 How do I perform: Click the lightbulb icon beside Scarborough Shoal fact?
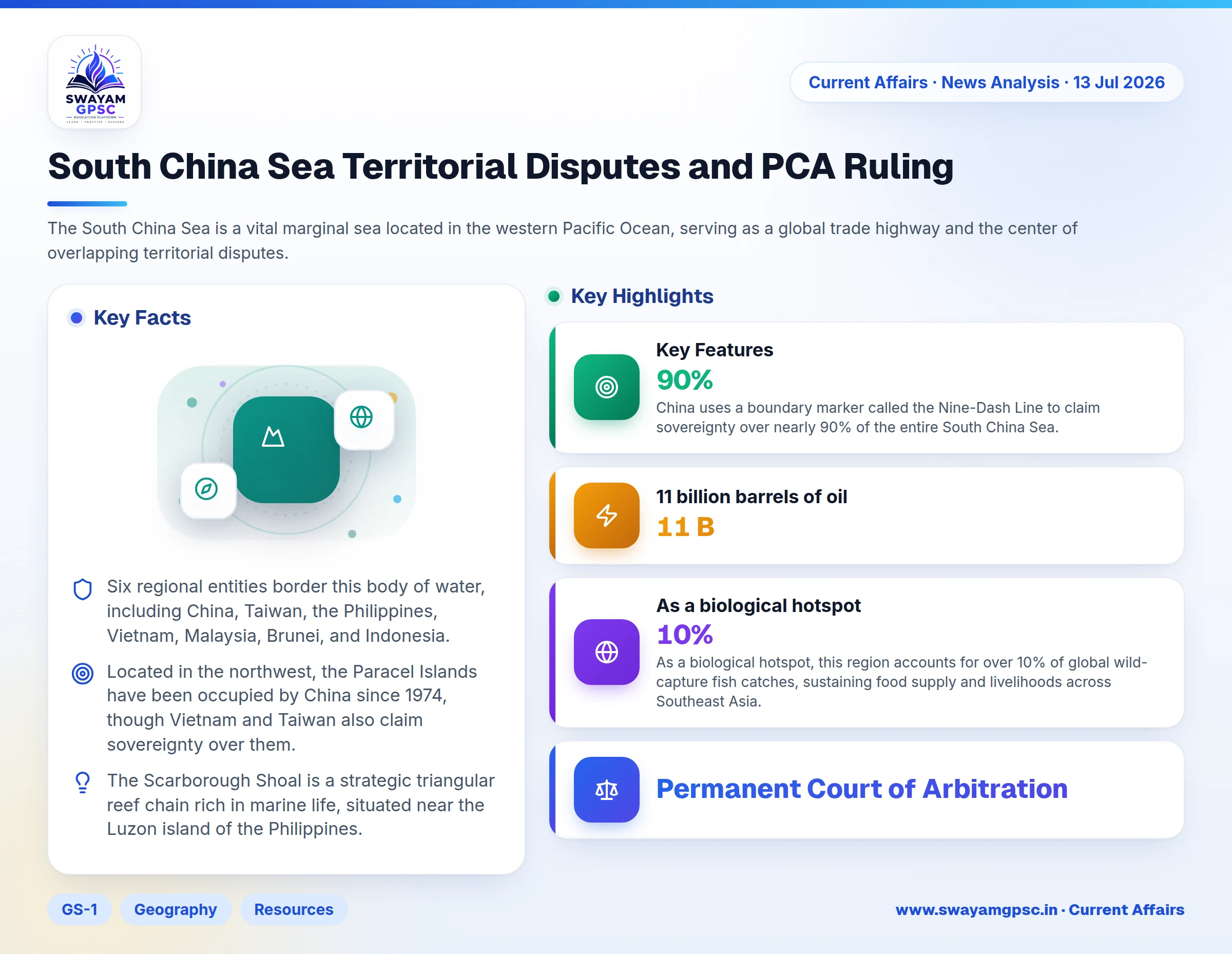pyautogui.click(x=83, y=783)
